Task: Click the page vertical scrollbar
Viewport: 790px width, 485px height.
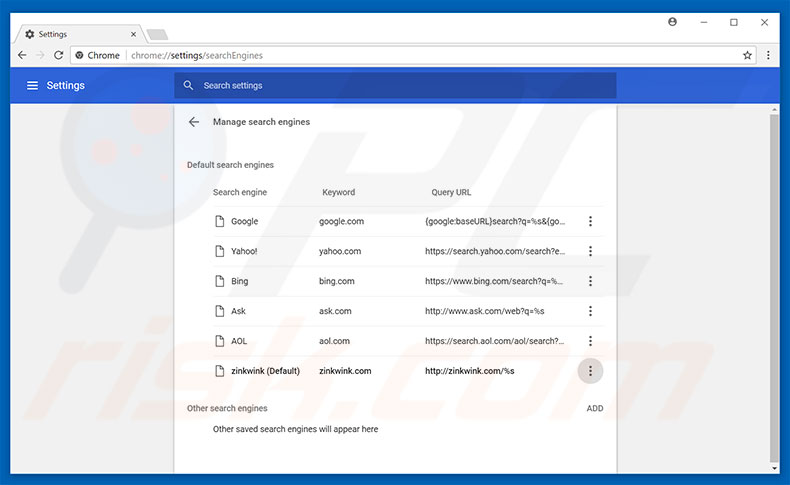Action: tap(774, 287)
